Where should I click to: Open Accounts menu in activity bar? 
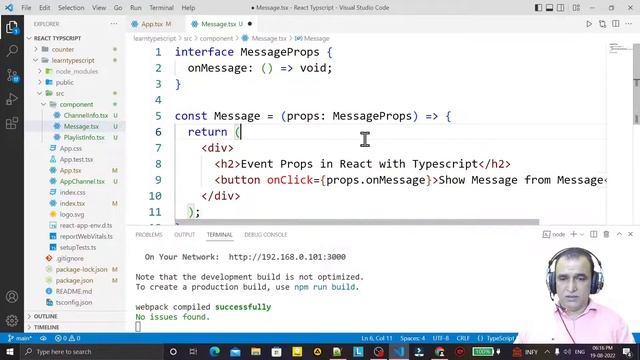click(12, 296)
